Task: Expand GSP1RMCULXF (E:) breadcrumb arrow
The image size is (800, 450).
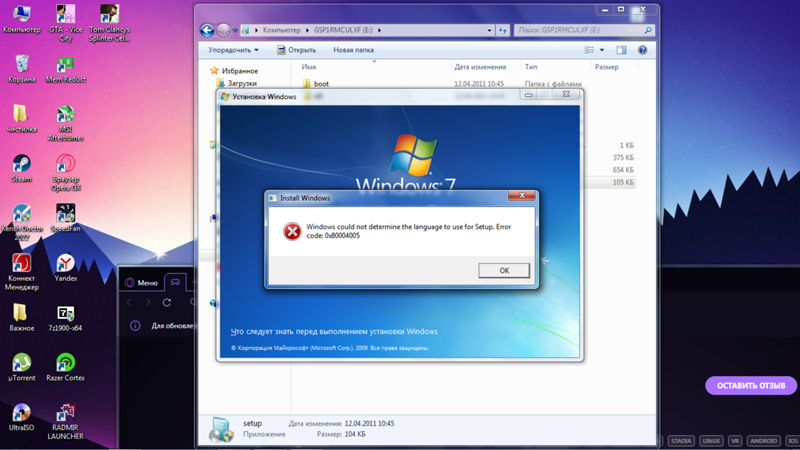Action: (379, 30)
